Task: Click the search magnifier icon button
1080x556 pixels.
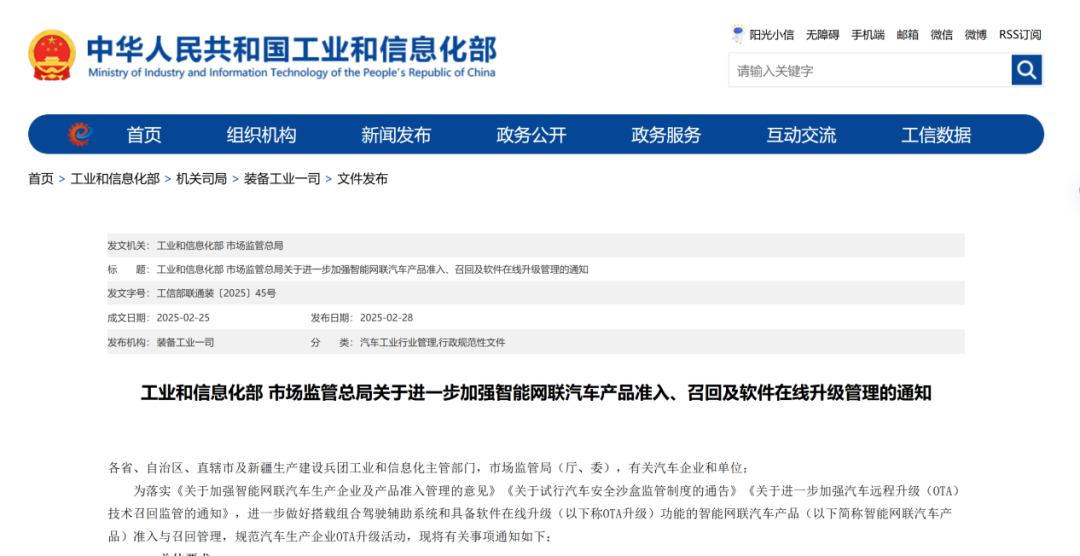Action: coord(1026,70)
